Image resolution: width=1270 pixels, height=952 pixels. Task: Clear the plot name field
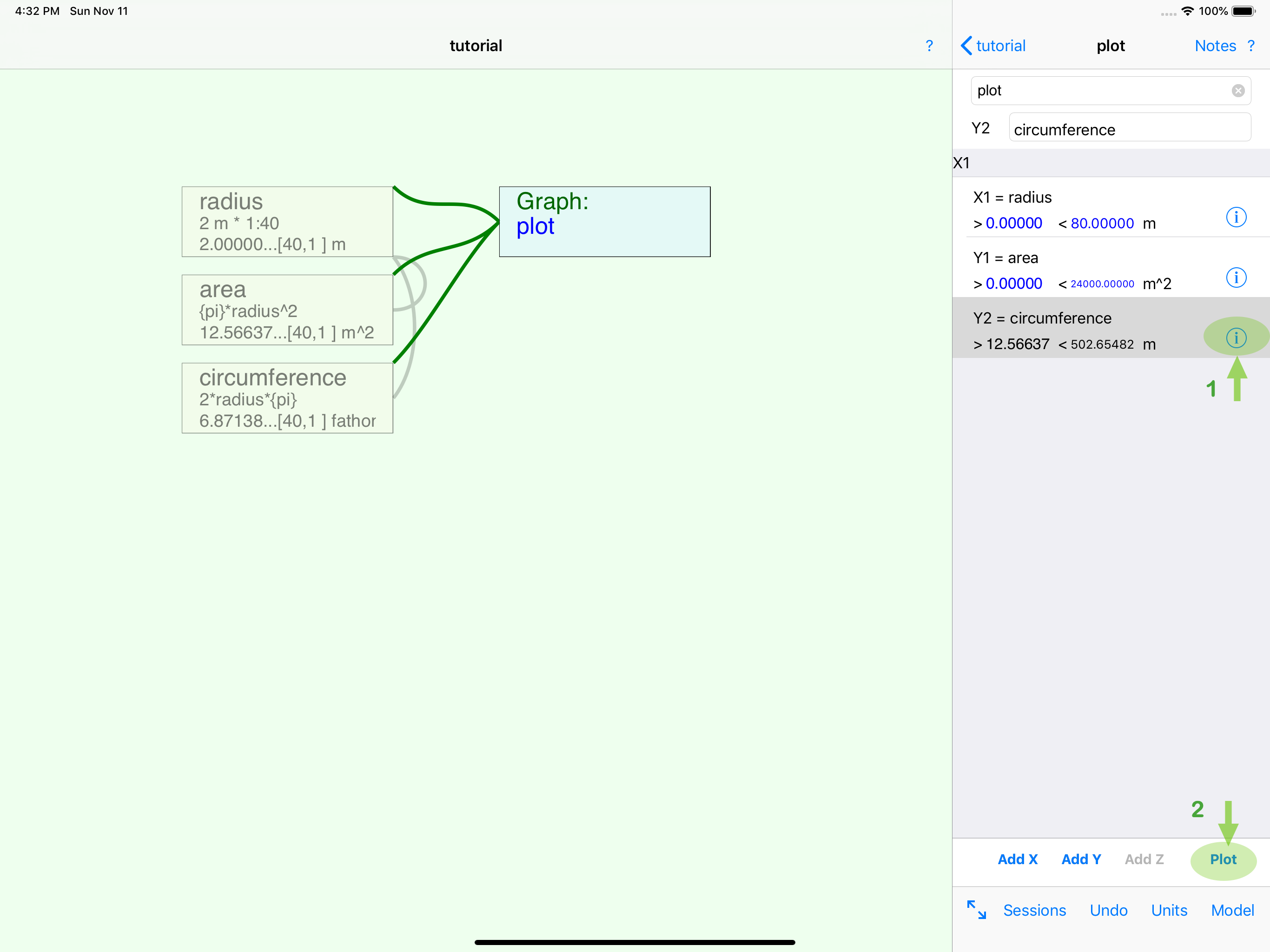pyautogui.click(x=1238, y=91)
